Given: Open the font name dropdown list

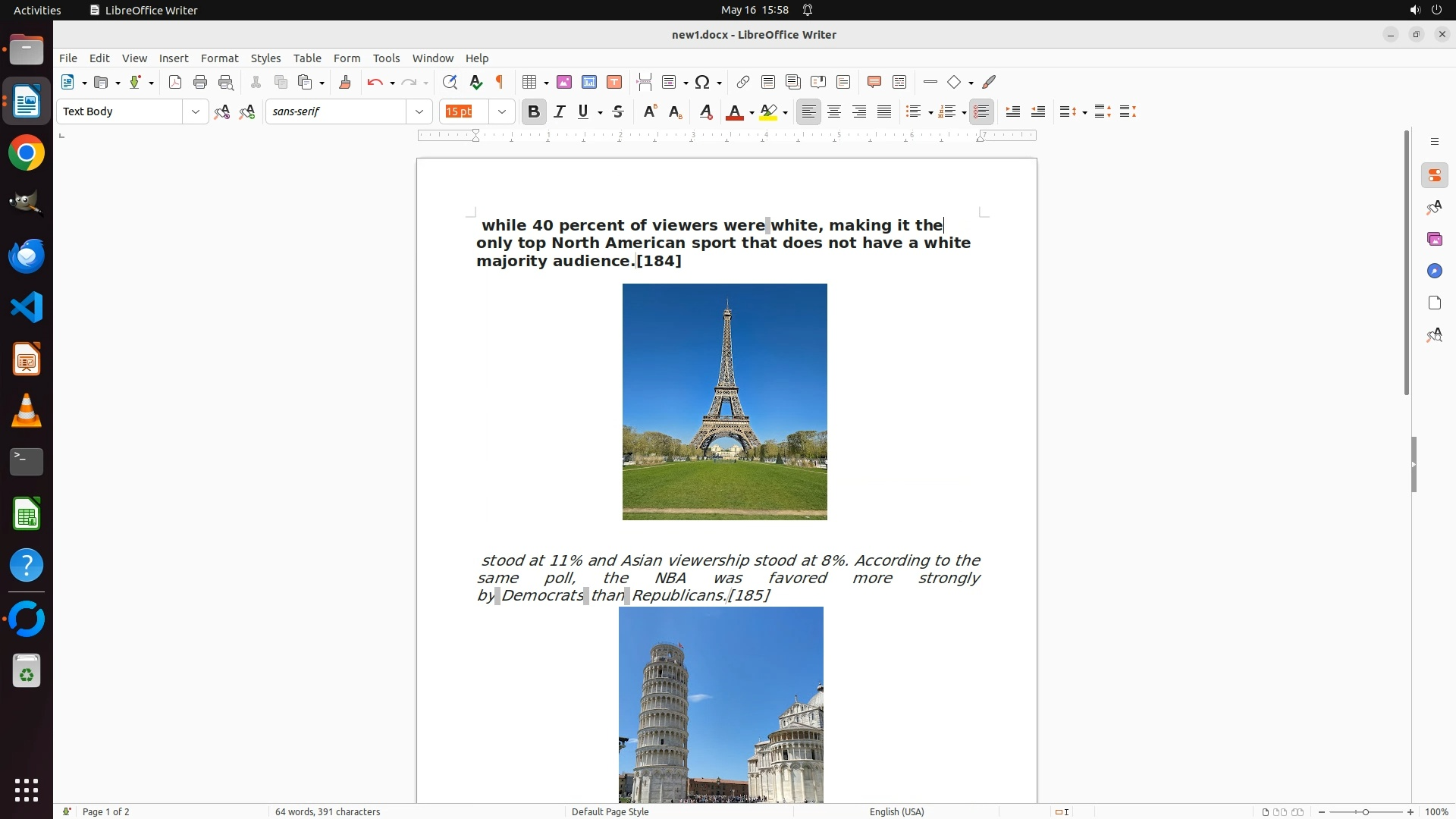Looking at the screenshot, I should 419,111.
